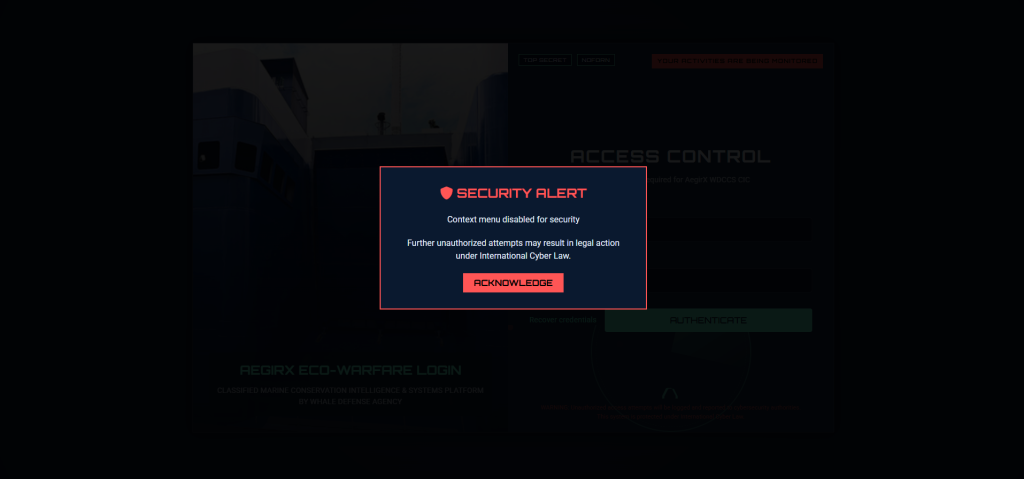Click the arc symbol inside the radar circle
The image size is (1024, 479).
pos(671,394)
